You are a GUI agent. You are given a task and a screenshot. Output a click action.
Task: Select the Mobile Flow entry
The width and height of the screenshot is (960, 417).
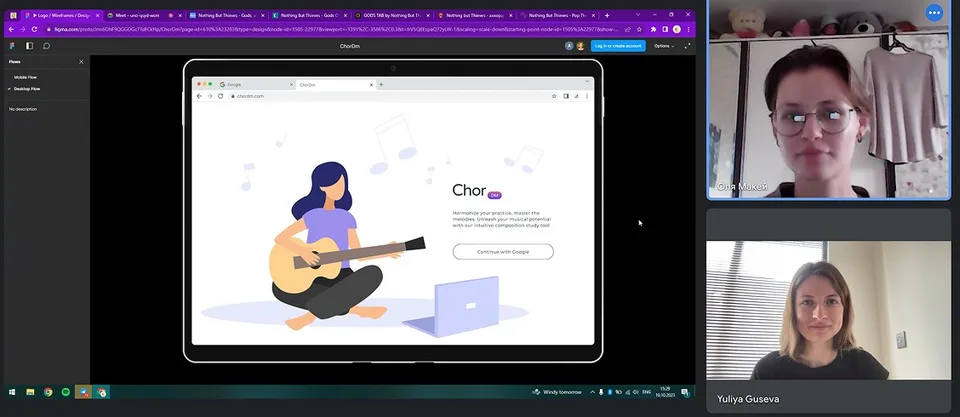(25, 77)
